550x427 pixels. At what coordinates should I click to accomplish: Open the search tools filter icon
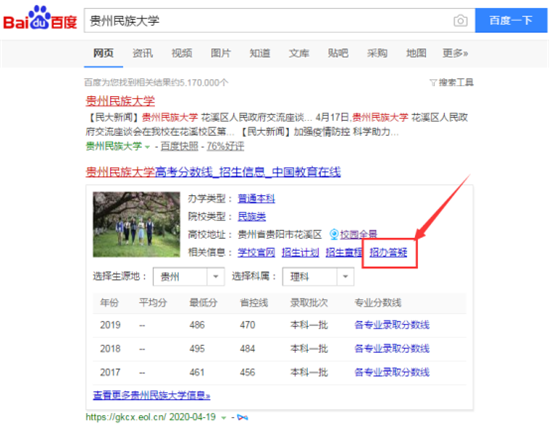click(433, 83)
